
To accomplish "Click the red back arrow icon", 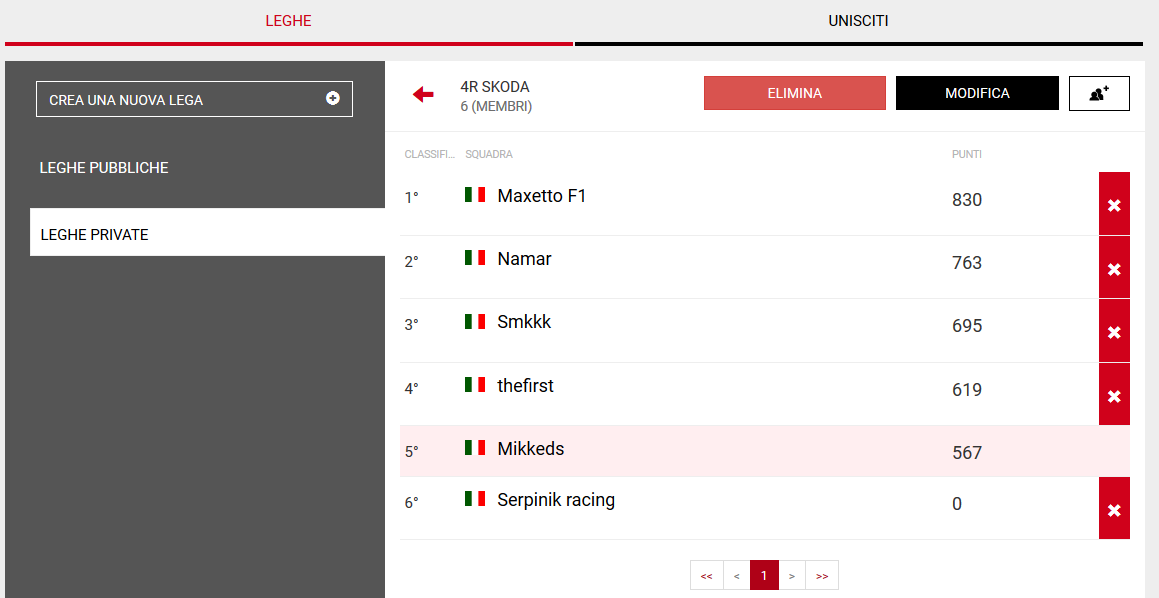I will 423,94.
